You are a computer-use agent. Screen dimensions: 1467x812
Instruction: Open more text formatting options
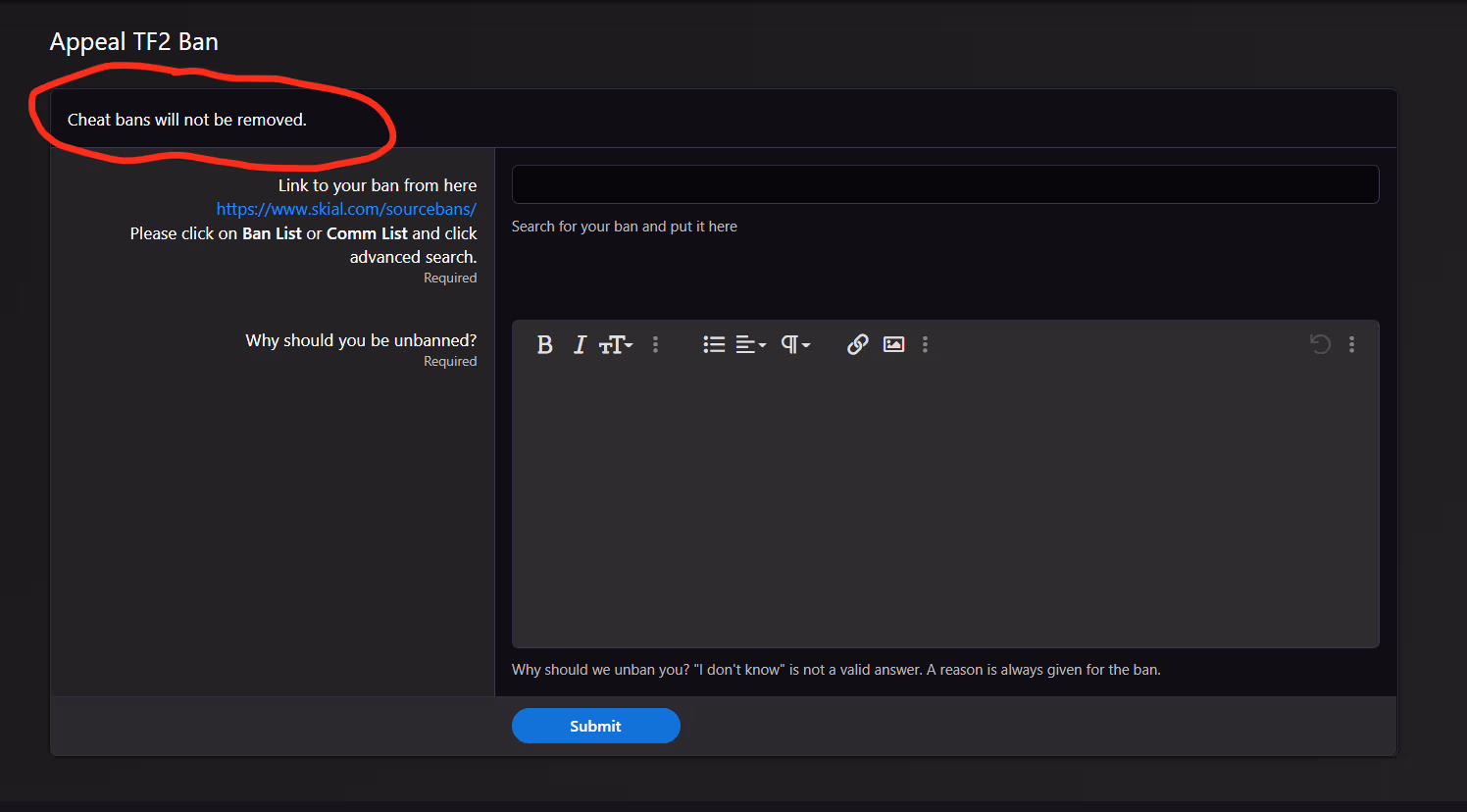pos(656,344)
